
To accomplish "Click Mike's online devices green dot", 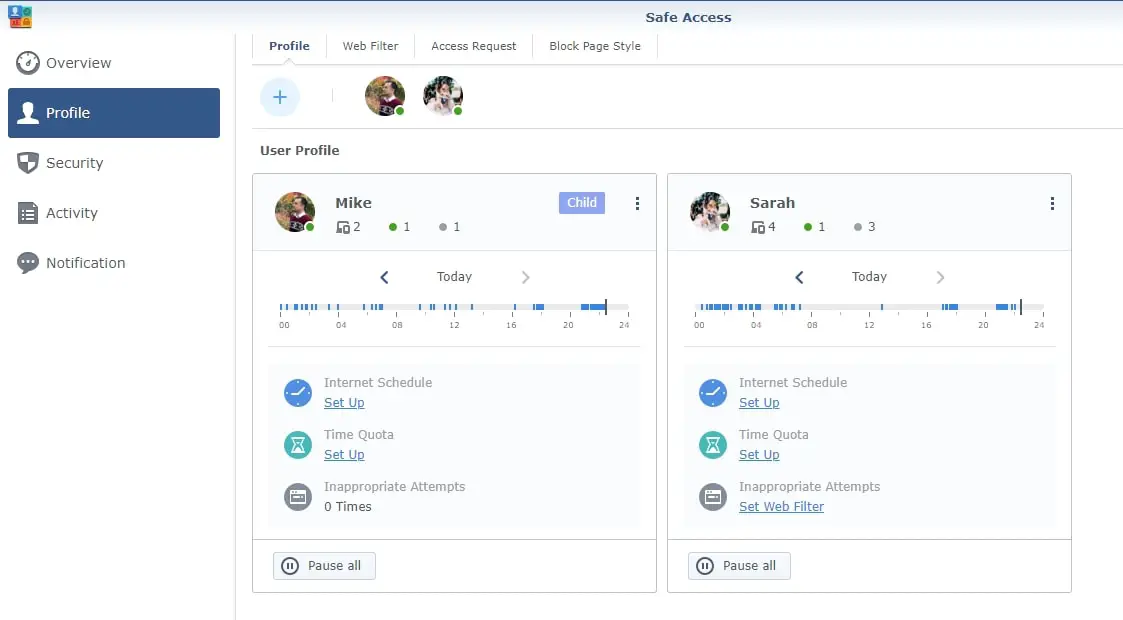I will coord(392,227).
